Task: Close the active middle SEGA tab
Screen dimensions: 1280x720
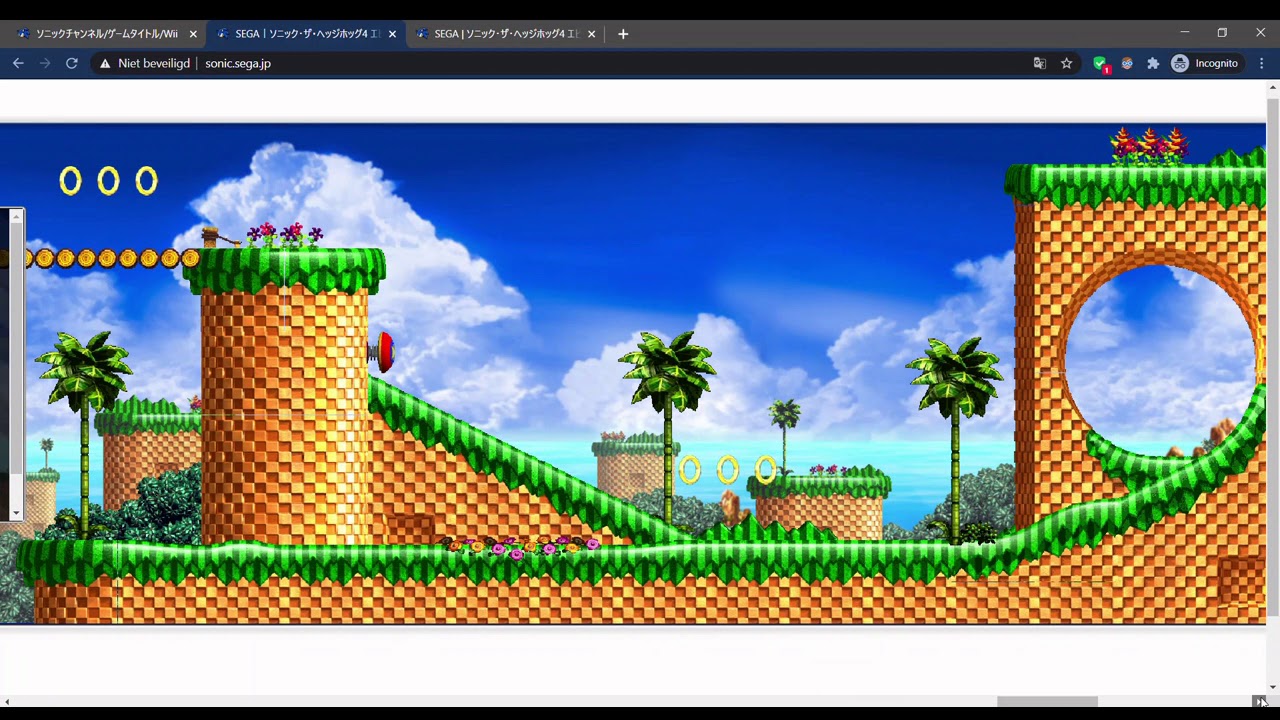Action: point(392,34)
